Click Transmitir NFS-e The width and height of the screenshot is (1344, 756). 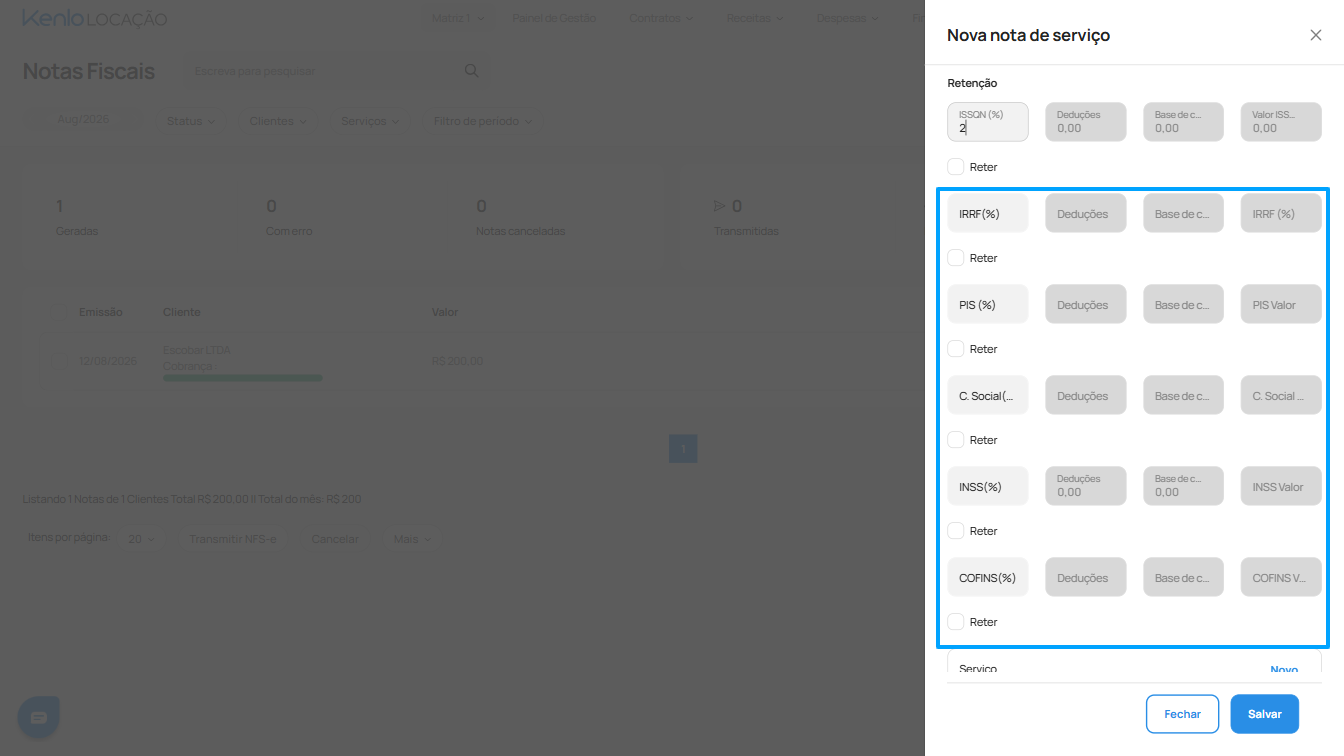click(x=232, y=539)
